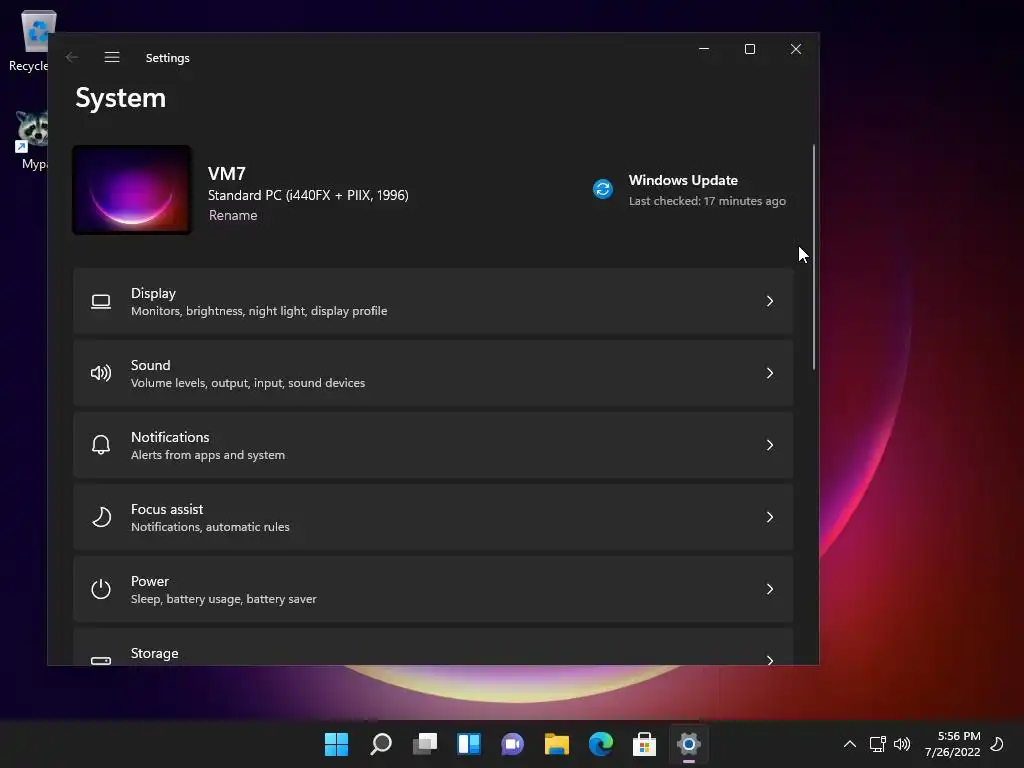
Task: Open the Start menu from the taskbar
Action: [x=336, y=744]
